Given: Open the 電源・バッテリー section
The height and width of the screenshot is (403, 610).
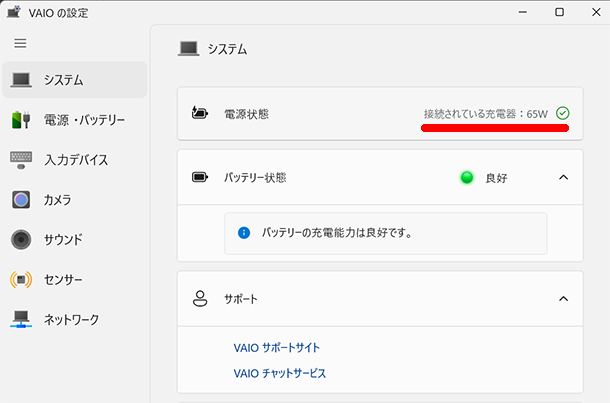Looking at the screenshot, I should (75, 120).
